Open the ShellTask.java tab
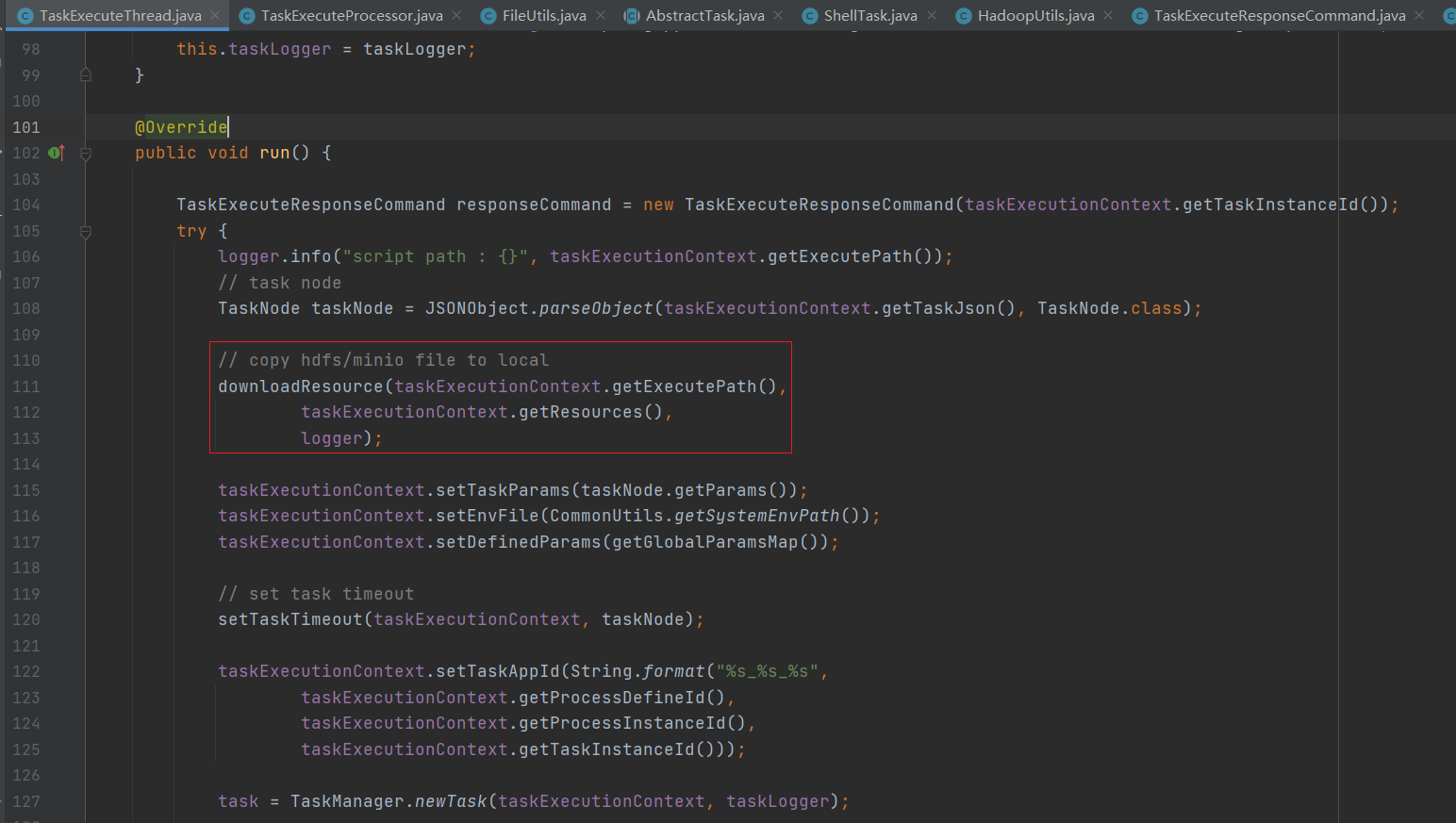Image resolution: width=1456 pixels, height=823 pixels. click(870, 16)
